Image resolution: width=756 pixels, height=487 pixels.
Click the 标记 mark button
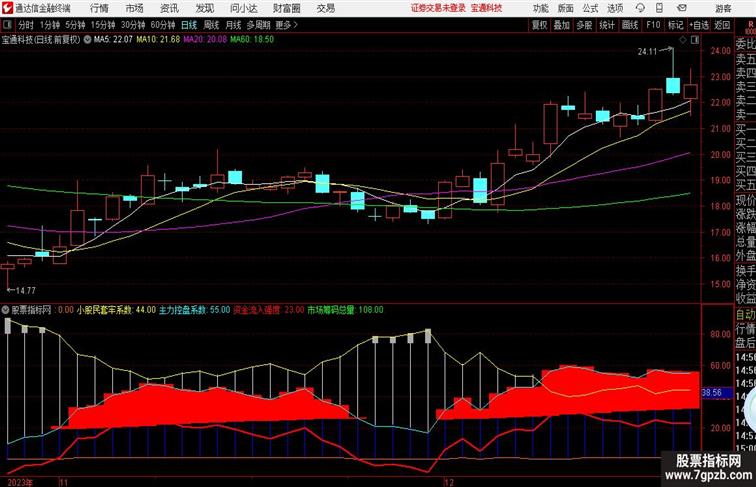(x=675, y=25)
